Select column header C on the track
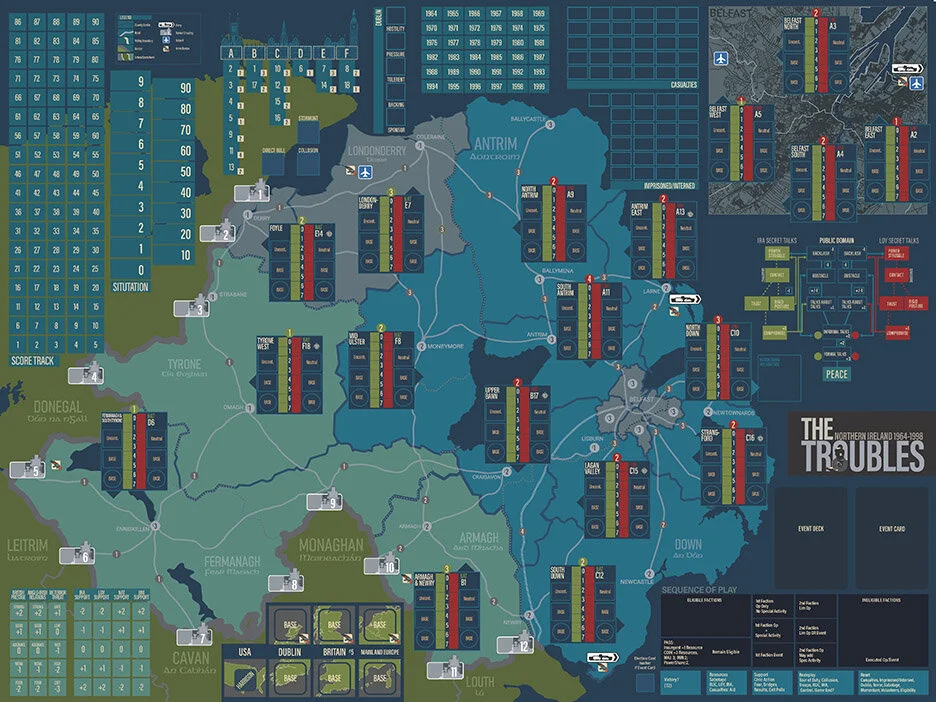936x702 pixels. (277, 53)
